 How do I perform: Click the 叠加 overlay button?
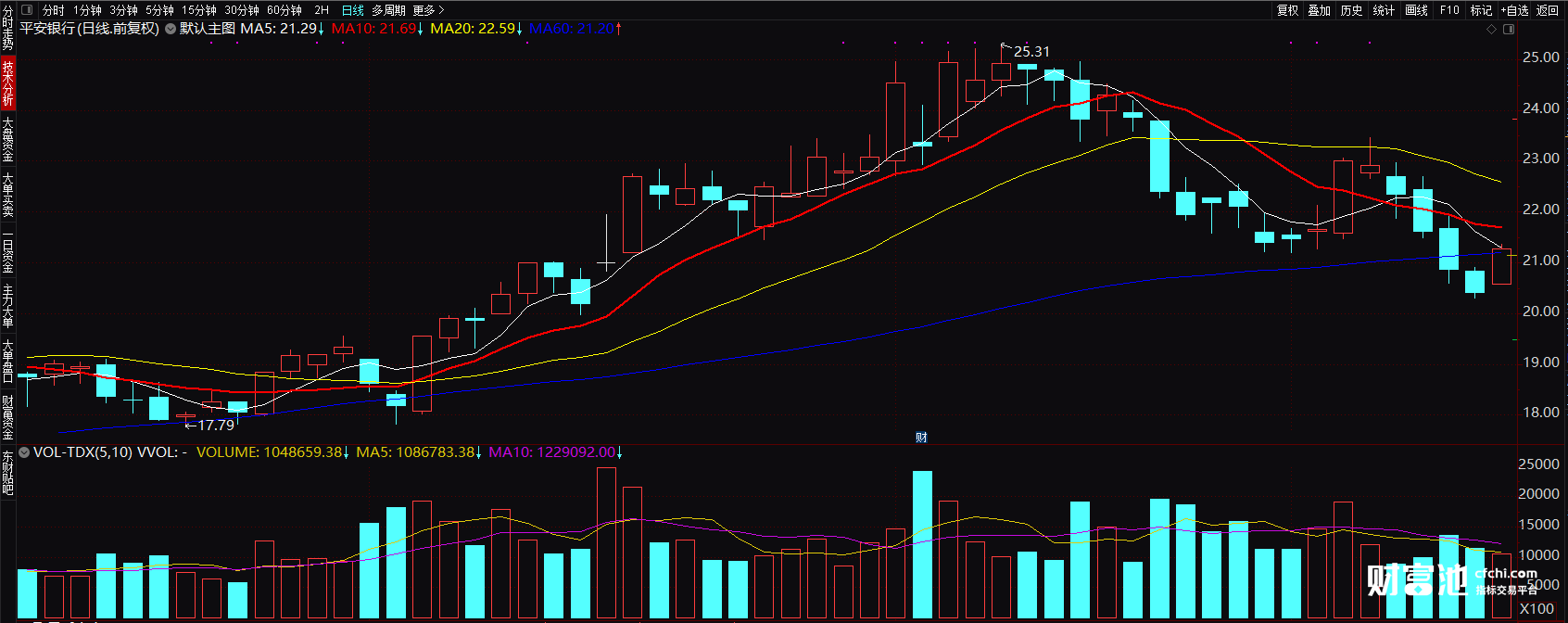(1320, 10)
